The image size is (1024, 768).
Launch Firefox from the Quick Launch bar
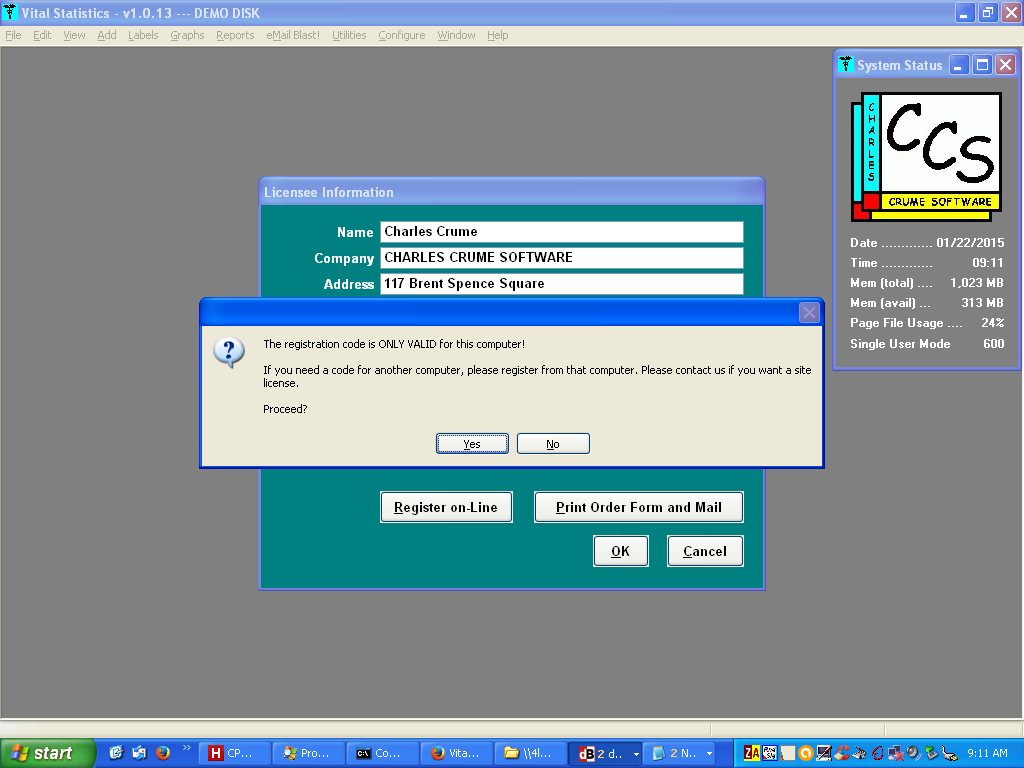(163, 753)
